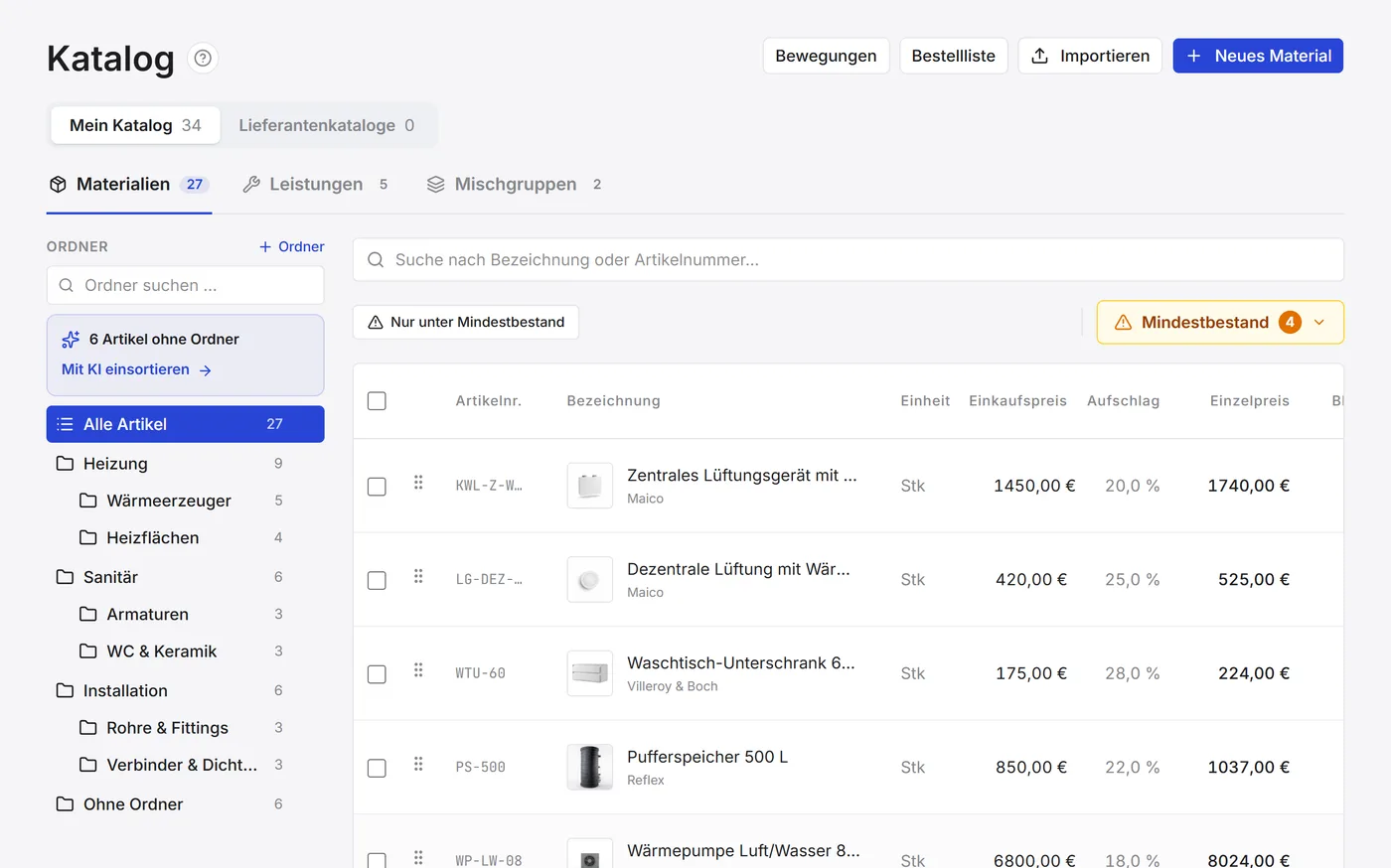Screen dimensions: 1391x868
Task: Open the Dezentrale Lüftung product thumbnail
Action: point(590,579)
